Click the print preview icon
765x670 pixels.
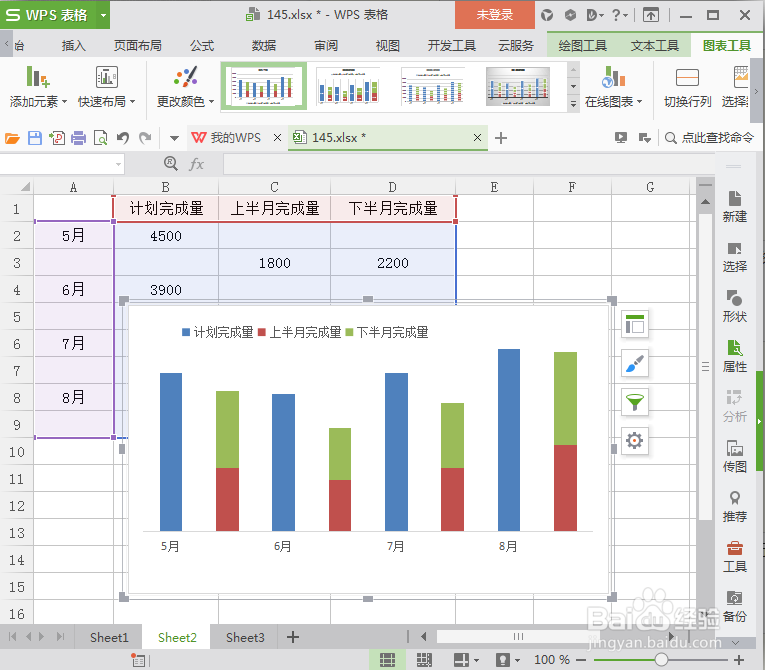point(101,138)
